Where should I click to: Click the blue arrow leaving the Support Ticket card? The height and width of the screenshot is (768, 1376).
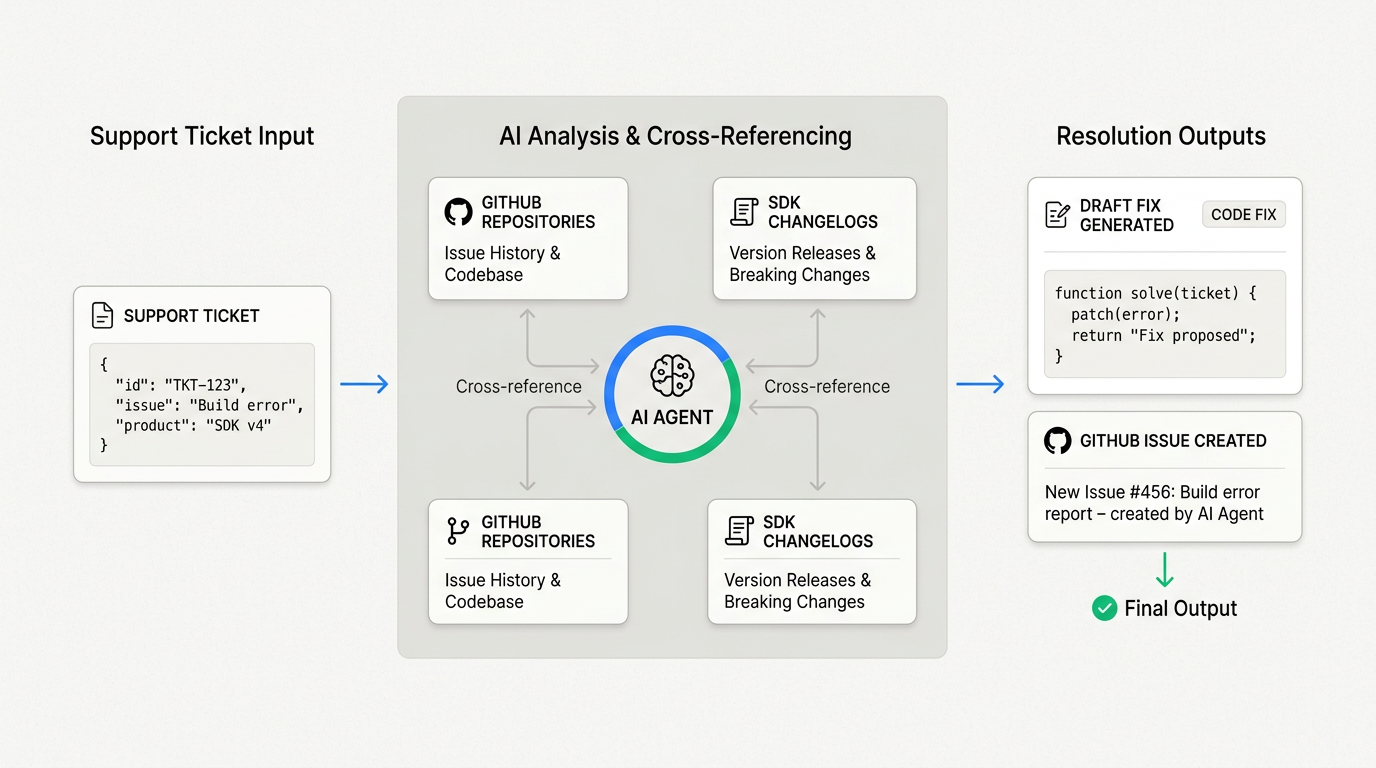click(364, 384)
